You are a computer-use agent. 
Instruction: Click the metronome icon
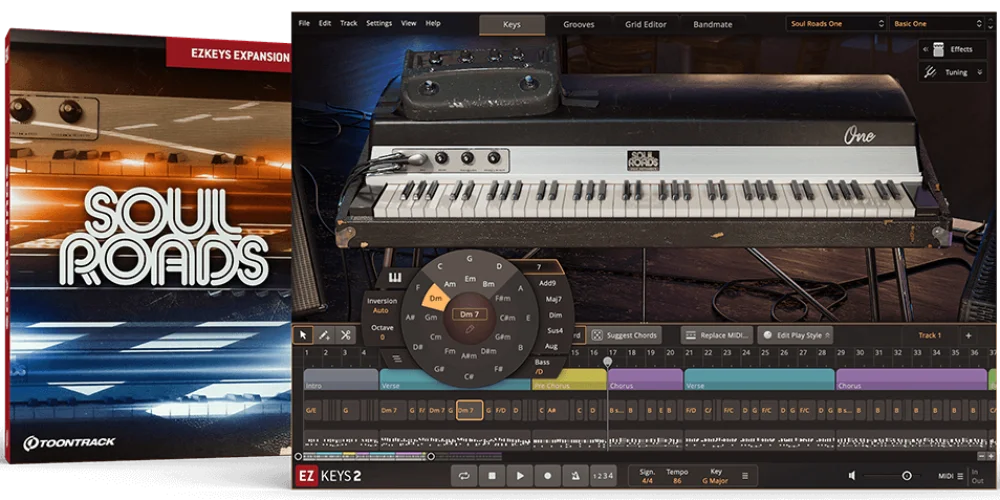[575, 476]
